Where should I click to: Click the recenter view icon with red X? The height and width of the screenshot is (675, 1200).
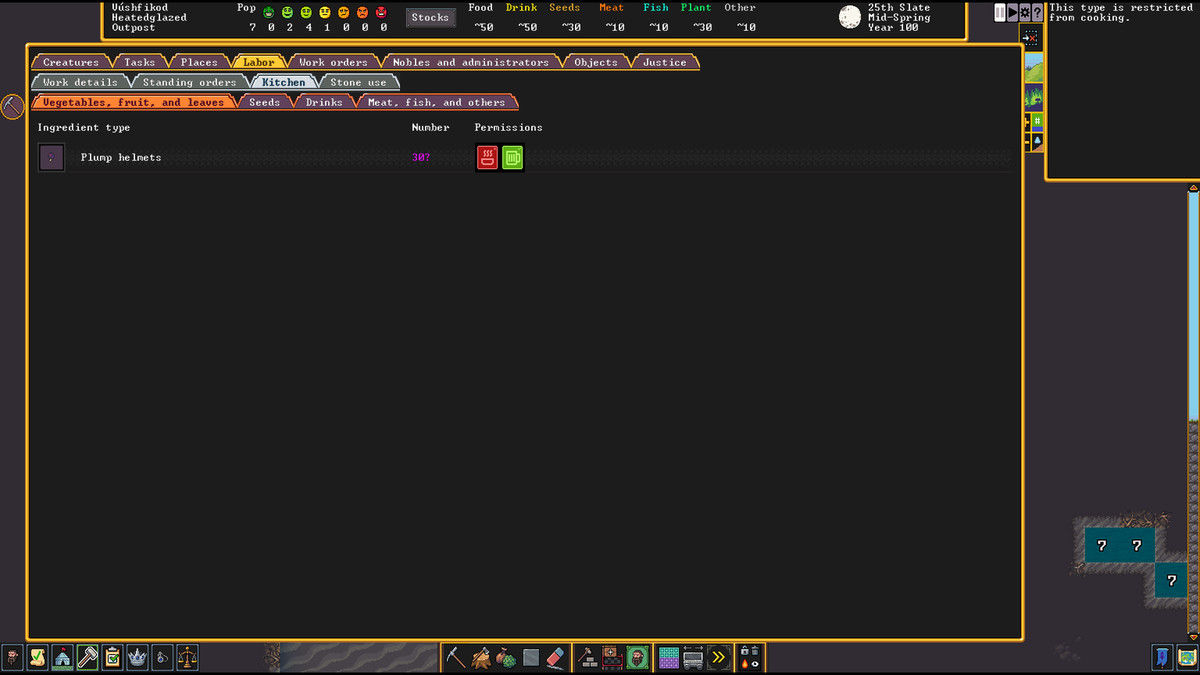click(1033, 38)
